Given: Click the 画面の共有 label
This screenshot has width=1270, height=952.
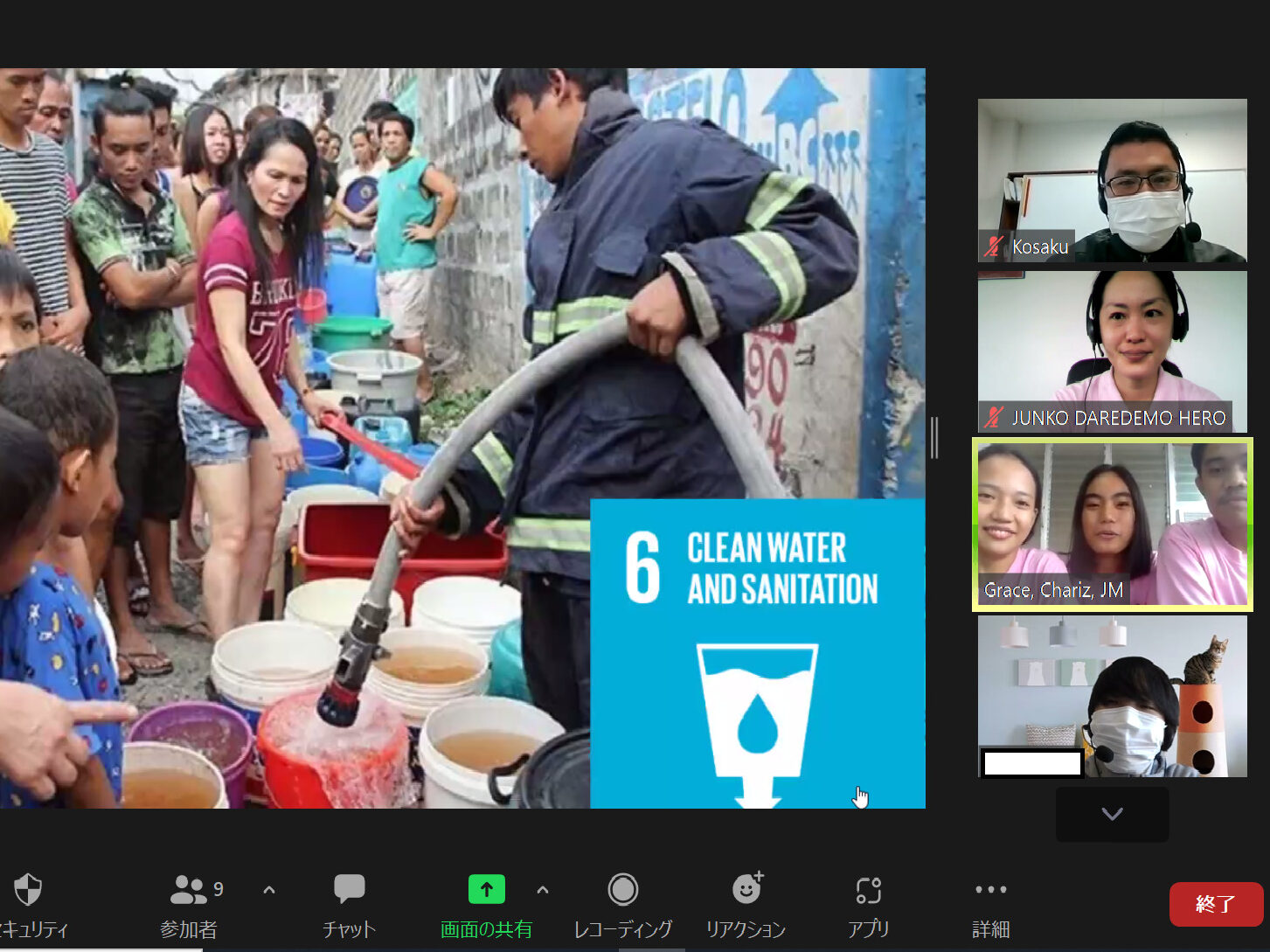Looking at the screenshot, I should click(486, 929).
